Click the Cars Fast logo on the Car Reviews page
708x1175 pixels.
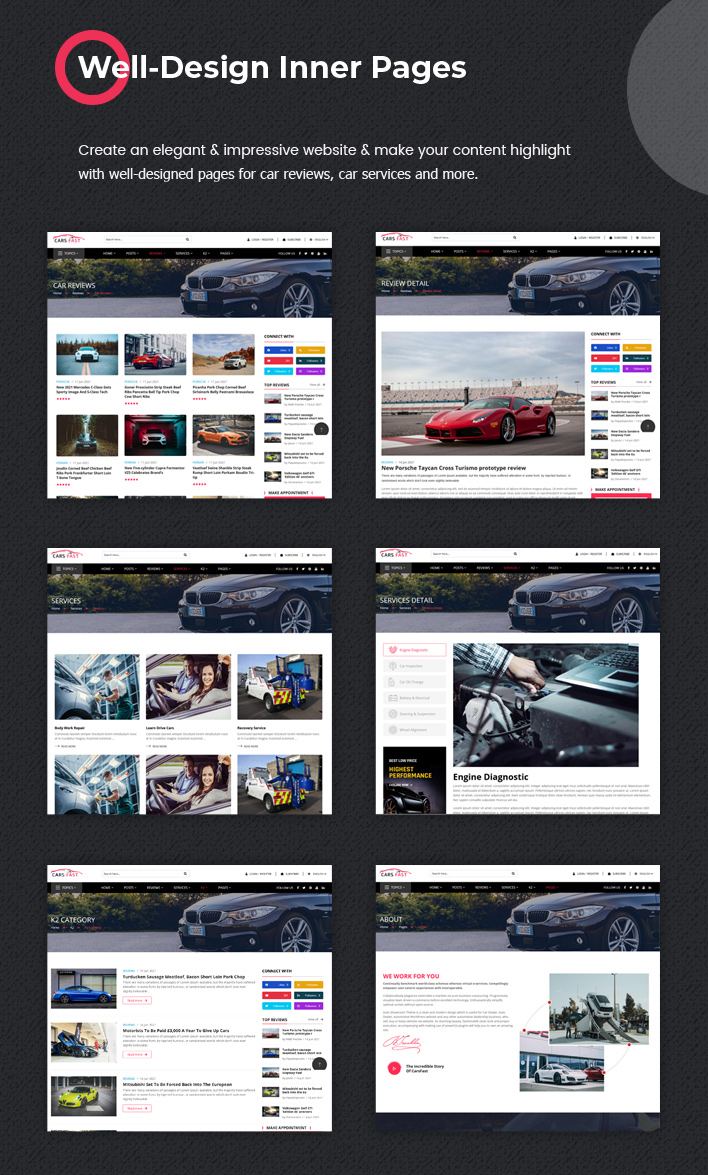click(67, 239)
